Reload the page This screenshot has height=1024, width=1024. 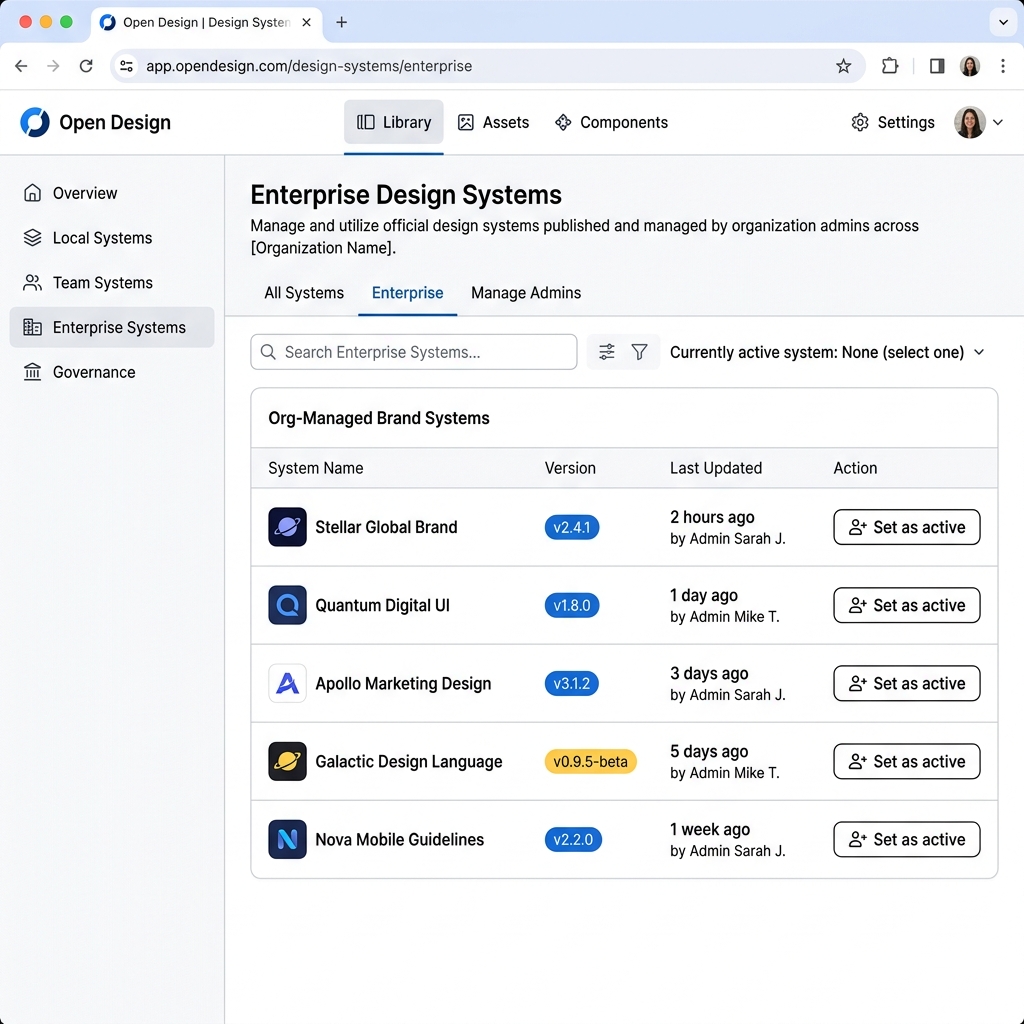[86, 66]
